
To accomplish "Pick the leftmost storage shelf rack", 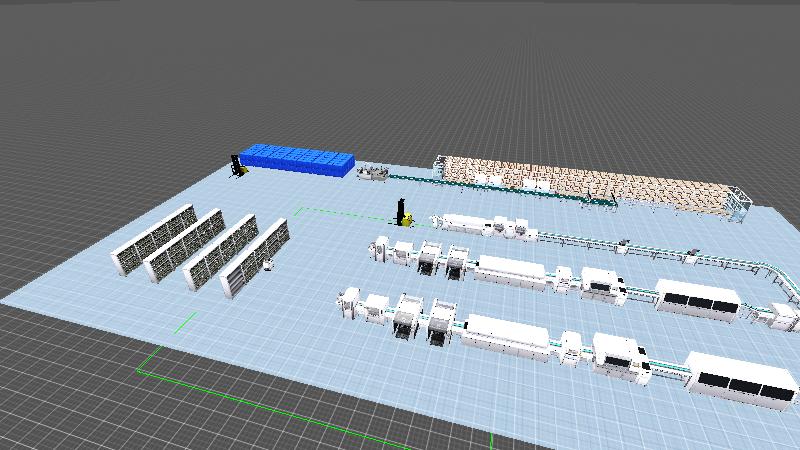I will tap(155, 239).
